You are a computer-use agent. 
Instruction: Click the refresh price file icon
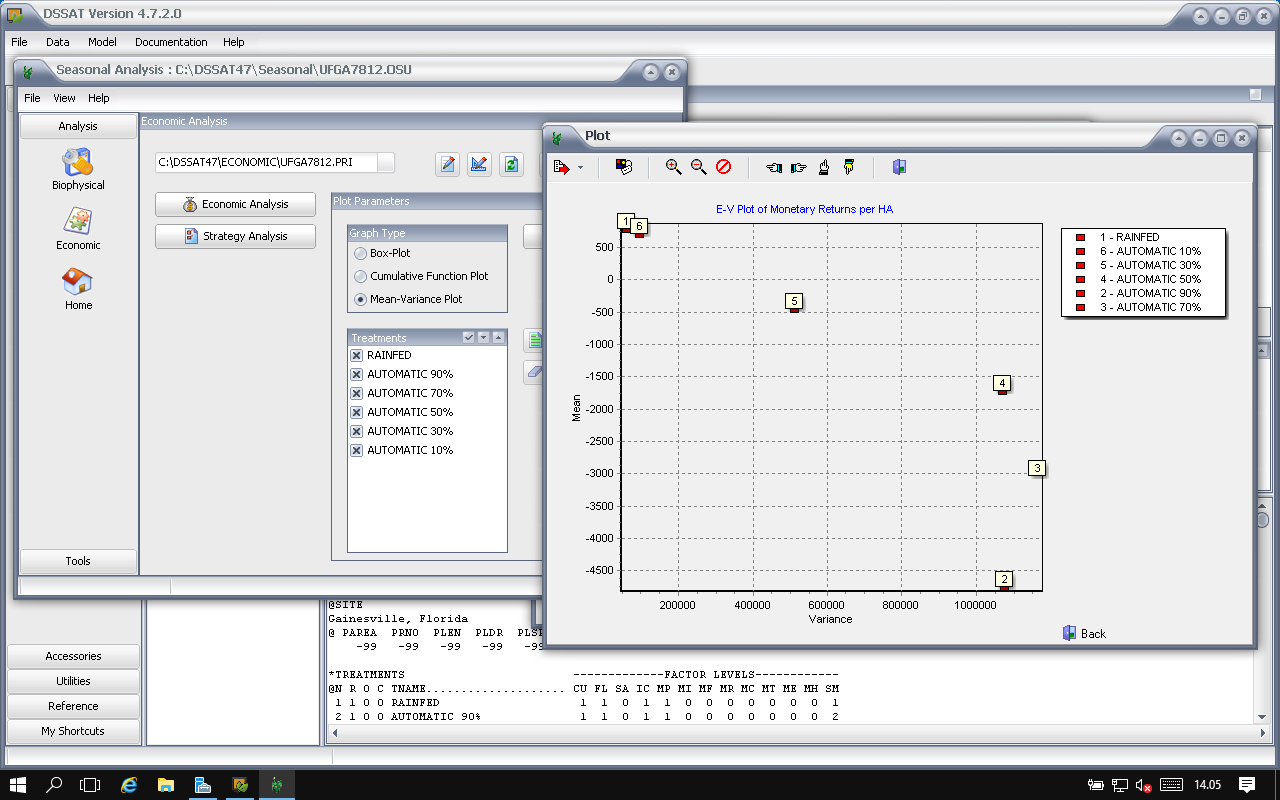pos(511,164)
